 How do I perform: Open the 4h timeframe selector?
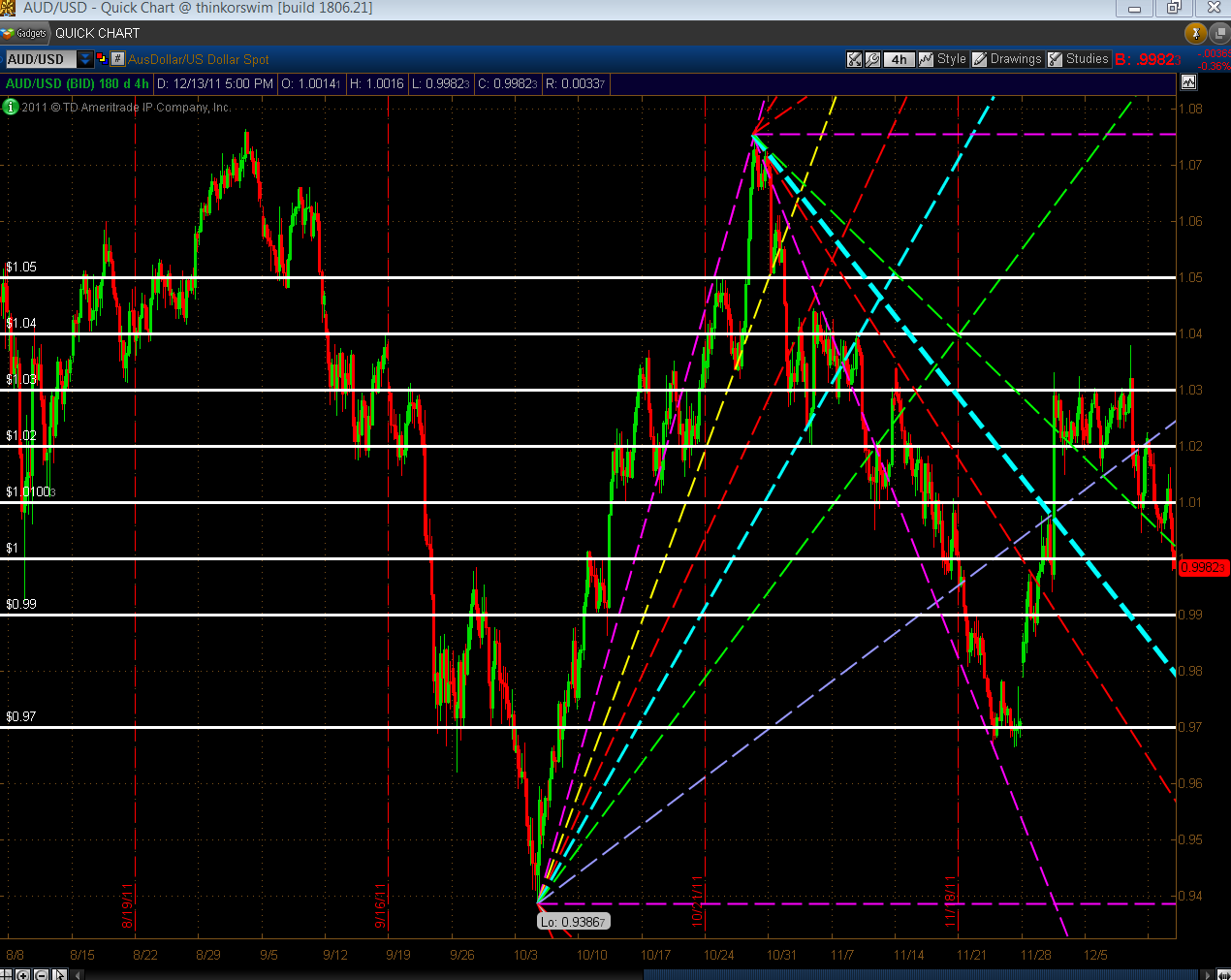[x=899, y=59]
